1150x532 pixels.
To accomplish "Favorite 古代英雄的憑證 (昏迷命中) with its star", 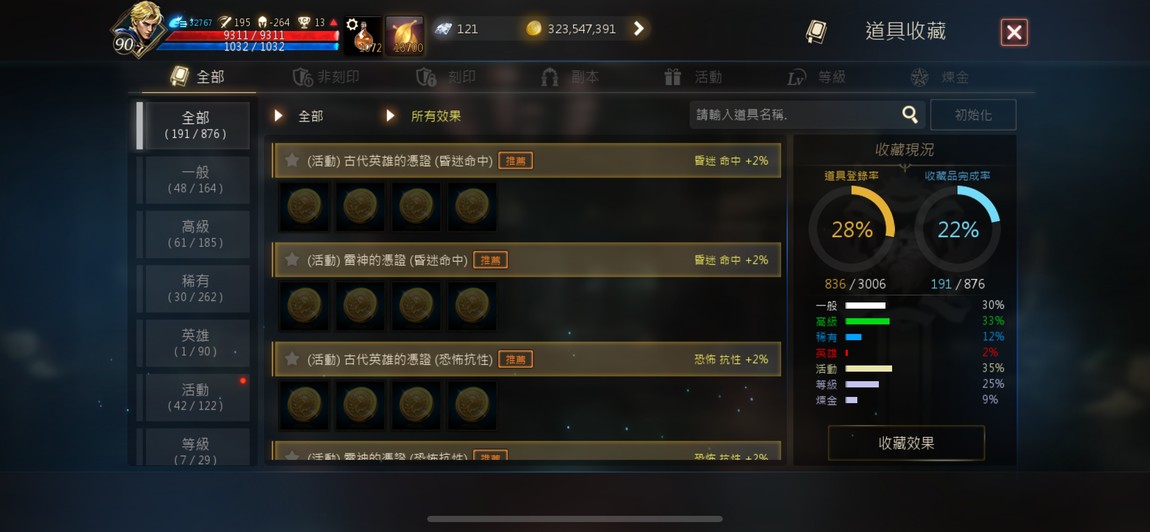I will pos(292,160).
